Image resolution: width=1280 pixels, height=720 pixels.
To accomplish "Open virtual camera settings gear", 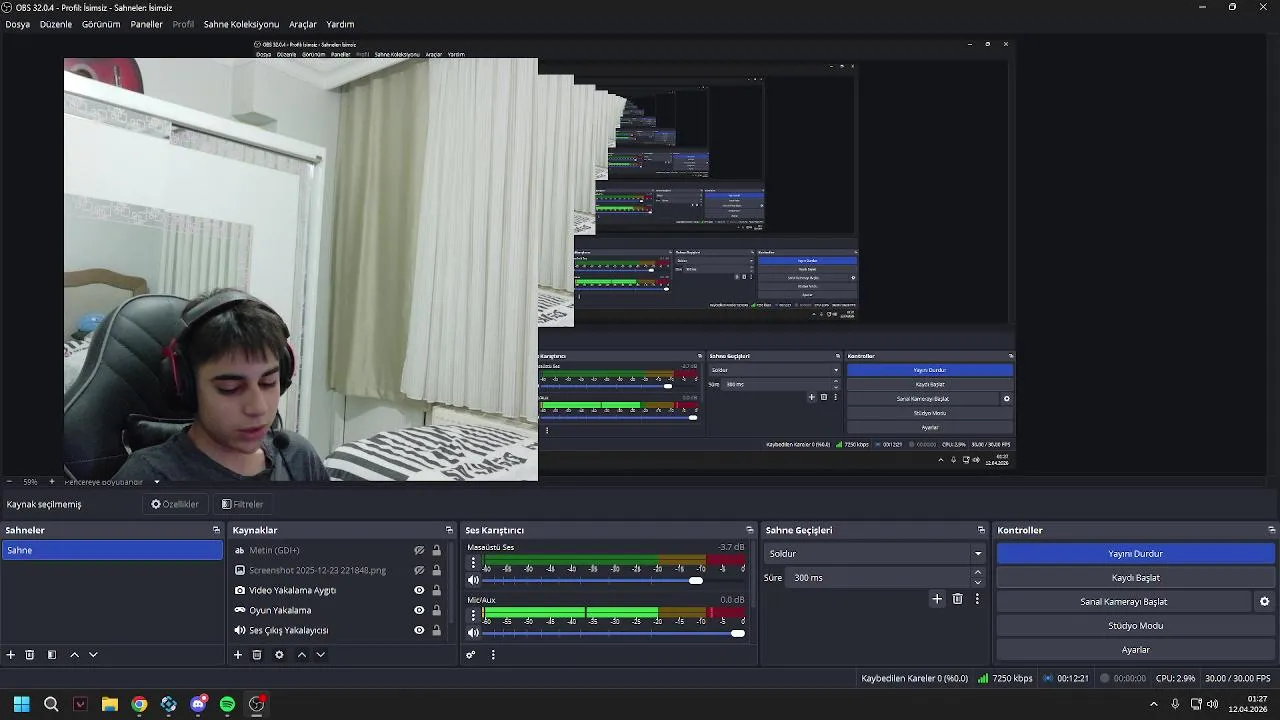I will [1264, 602].
